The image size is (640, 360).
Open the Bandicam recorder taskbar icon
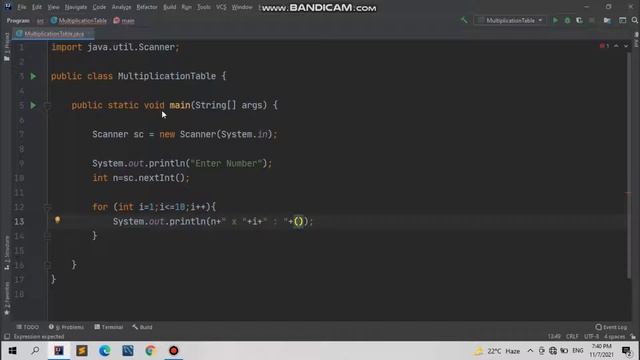click(x=173, y=351)
